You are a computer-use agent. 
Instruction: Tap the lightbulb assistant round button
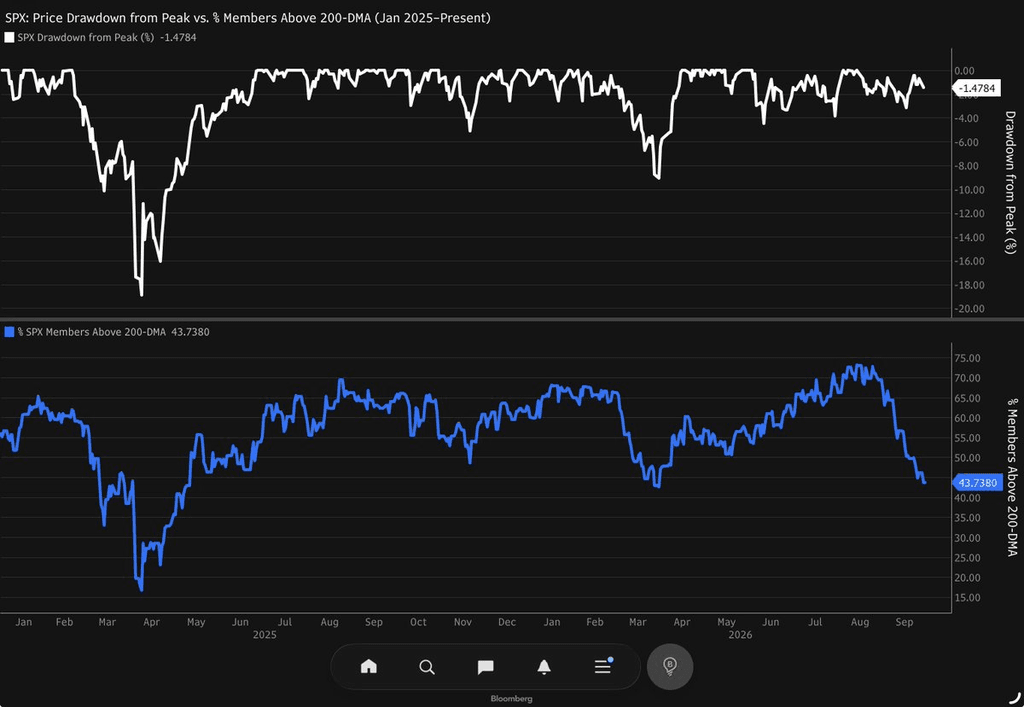pos(669,667)
